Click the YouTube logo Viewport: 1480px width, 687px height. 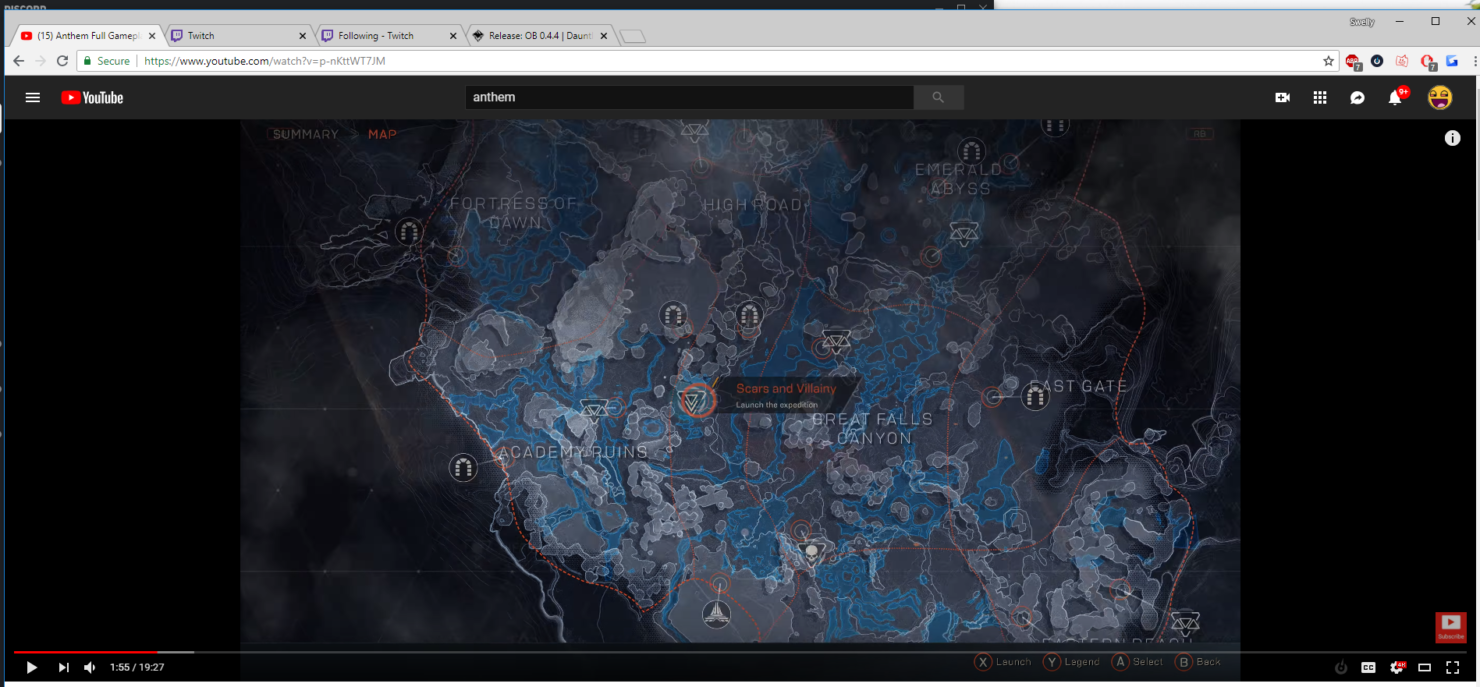(x=92, y=98)
